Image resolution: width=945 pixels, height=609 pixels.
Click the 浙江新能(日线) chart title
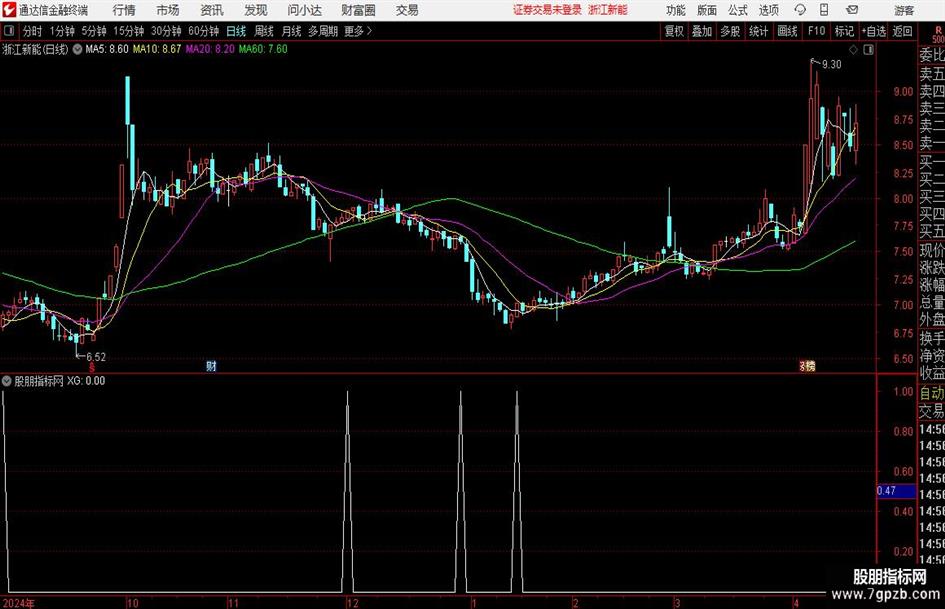click(x=36, y=49)
